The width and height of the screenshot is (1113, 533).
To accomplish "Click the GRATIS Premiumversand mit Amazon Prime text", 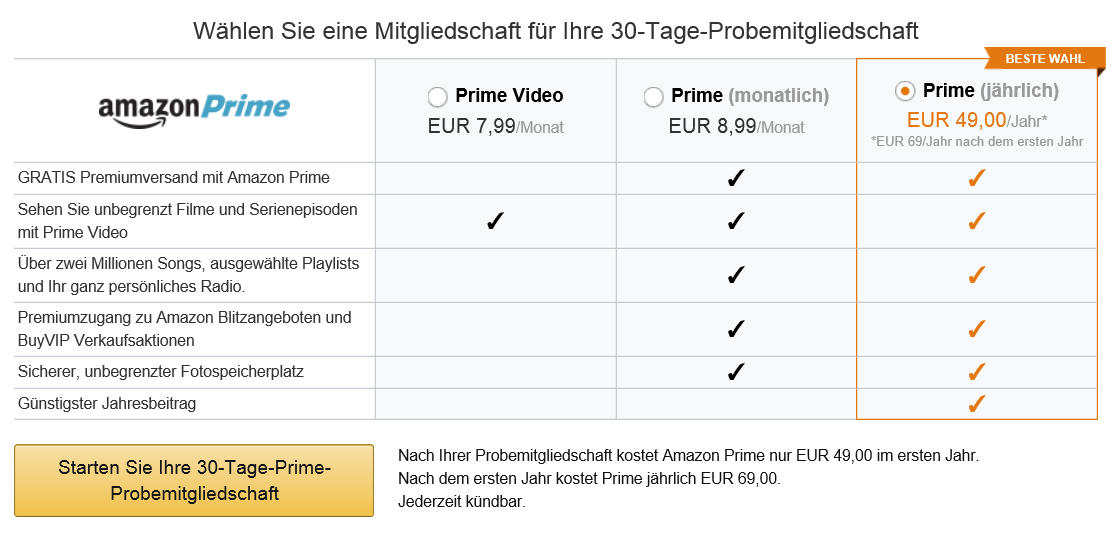I will pos(174,177).
